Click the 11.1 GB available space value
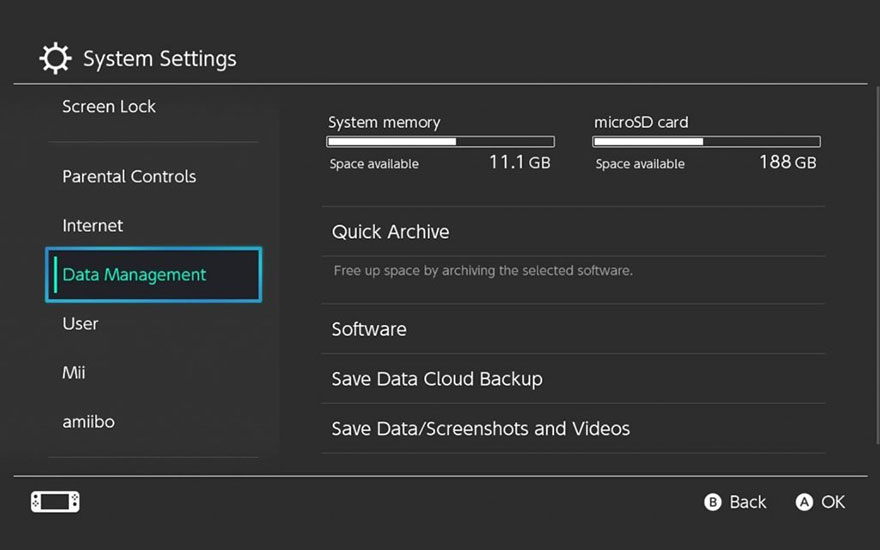Viewport: 880px width, 550px height. (519, 162)
